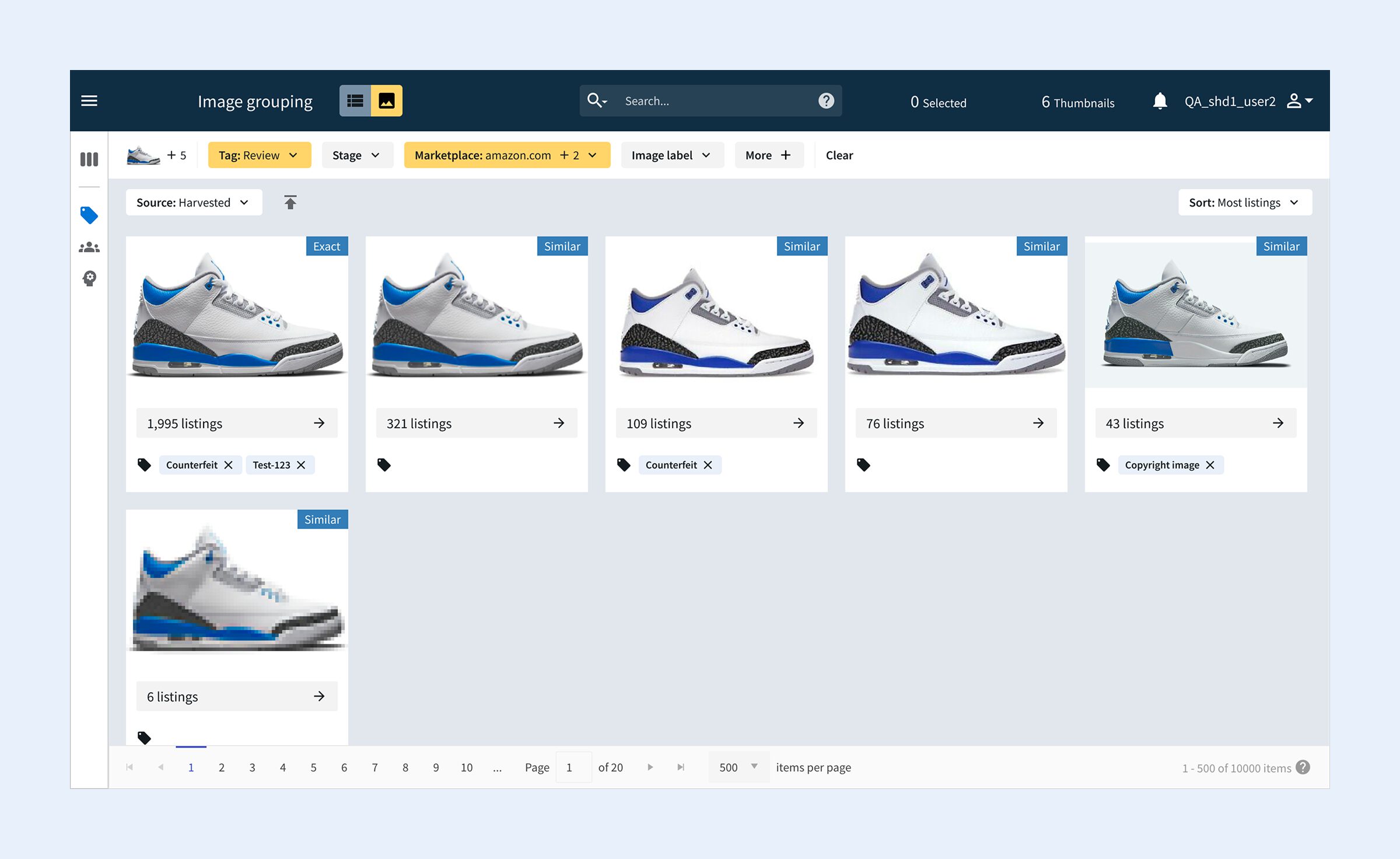Click the tag icon on 6 listings card
Image resolution: width=1400 pixels, height=859 pixels.
(x=144, y=738)
